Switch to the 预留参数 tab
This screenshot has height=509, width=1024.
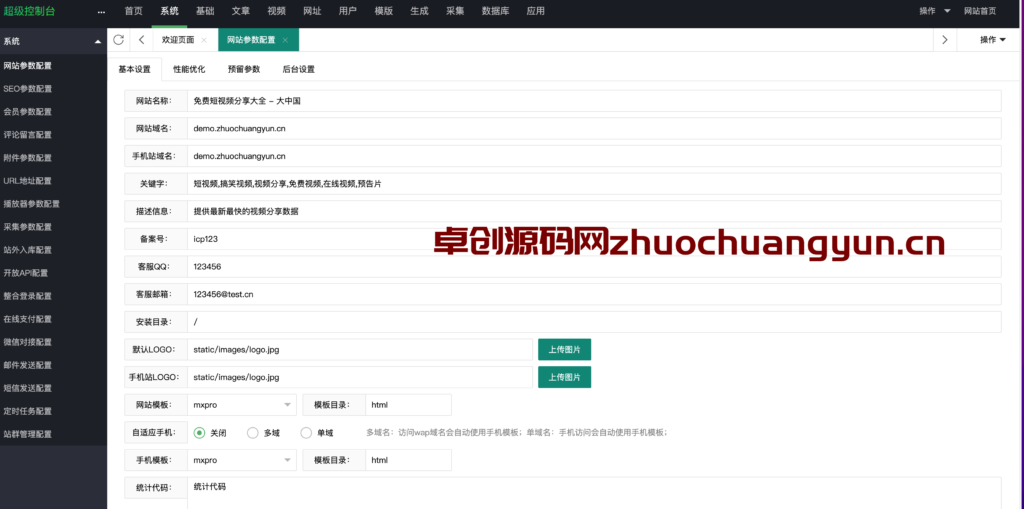tap(244, 69)
